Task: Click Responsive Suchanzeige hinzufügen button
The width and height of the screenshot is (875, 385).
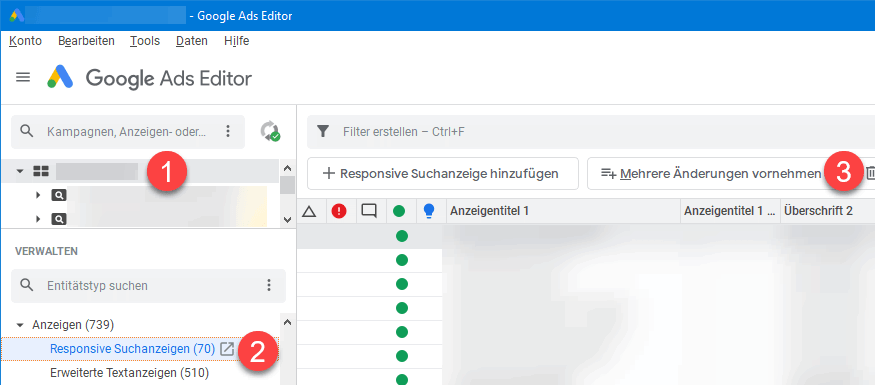Action: point(442,174)
